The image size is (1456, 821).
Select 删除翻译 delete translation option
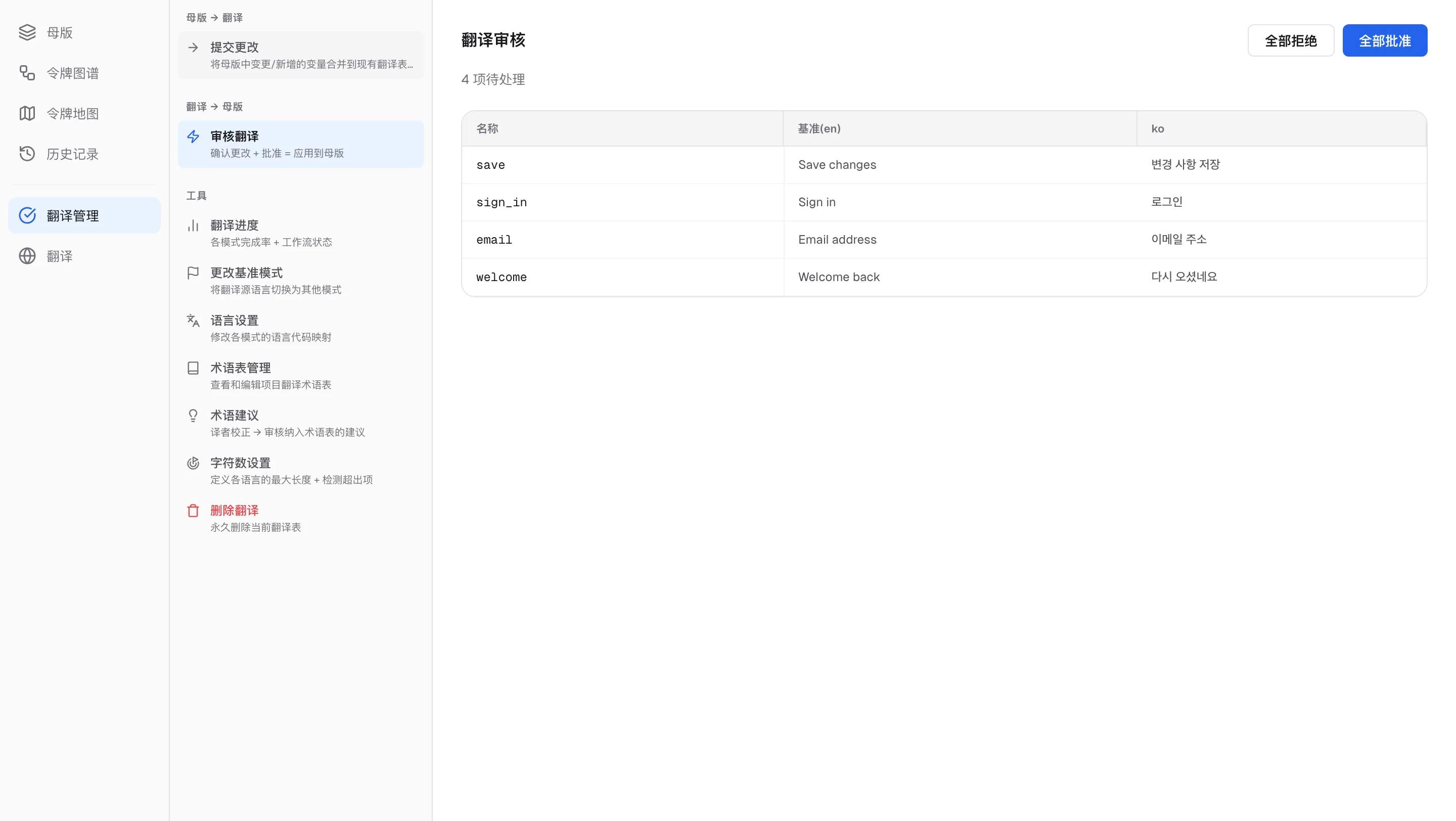(301, 518)
